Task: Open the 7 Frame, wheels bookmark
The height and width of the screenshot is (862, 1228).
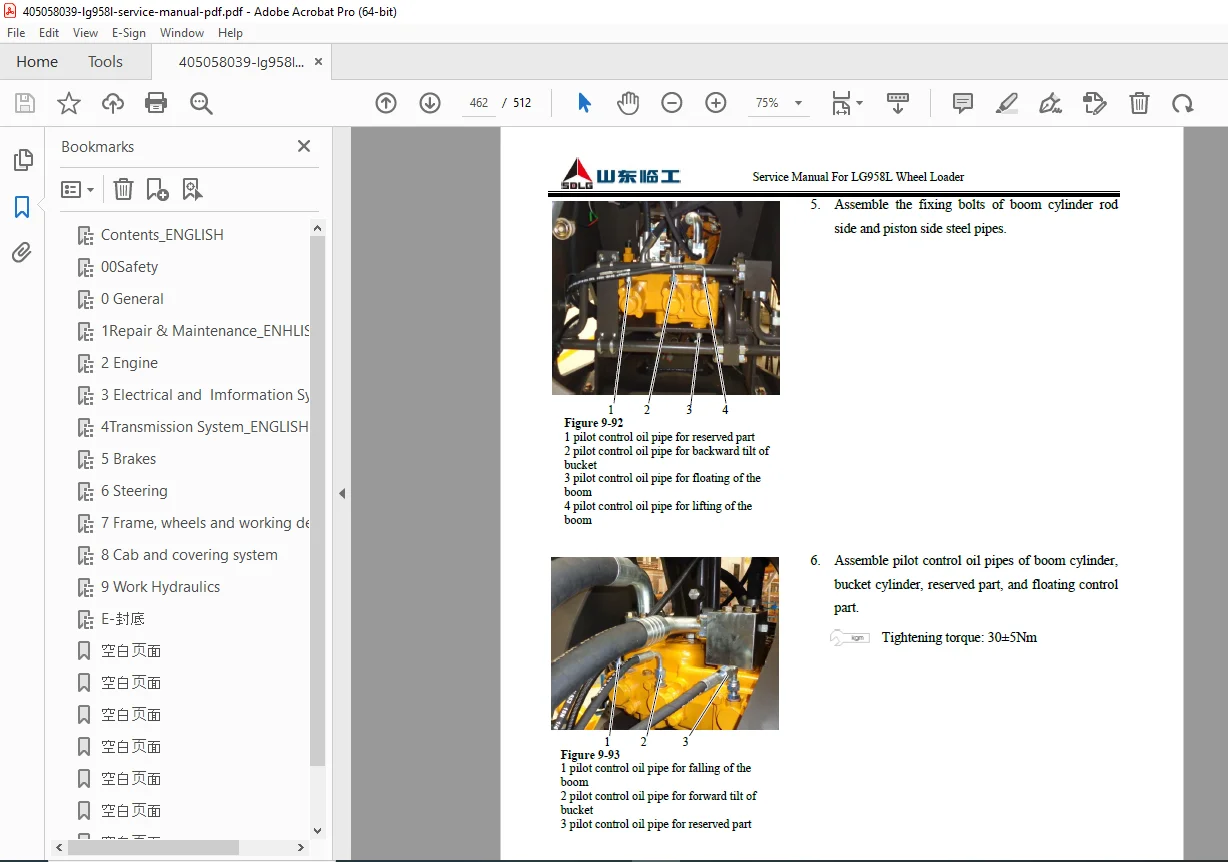Action: (205, 523)
